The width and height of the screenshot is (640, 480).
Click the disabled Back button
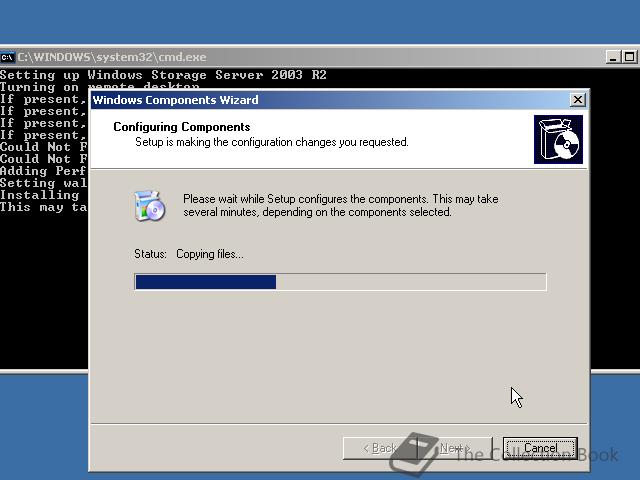click(x=380, y=448)
